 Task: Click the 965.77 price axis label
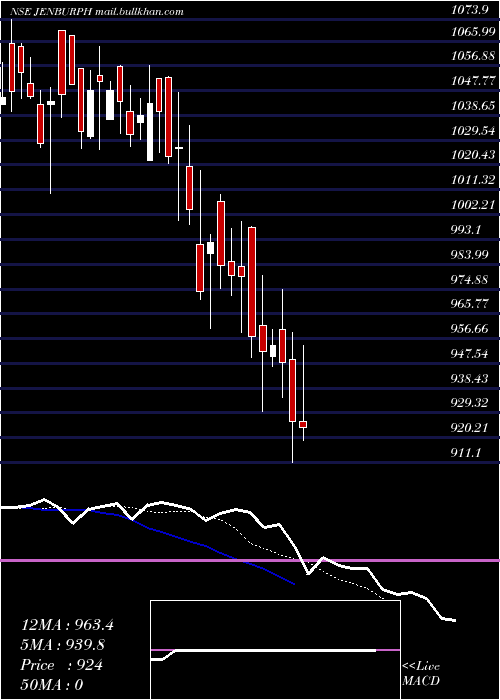471,305
